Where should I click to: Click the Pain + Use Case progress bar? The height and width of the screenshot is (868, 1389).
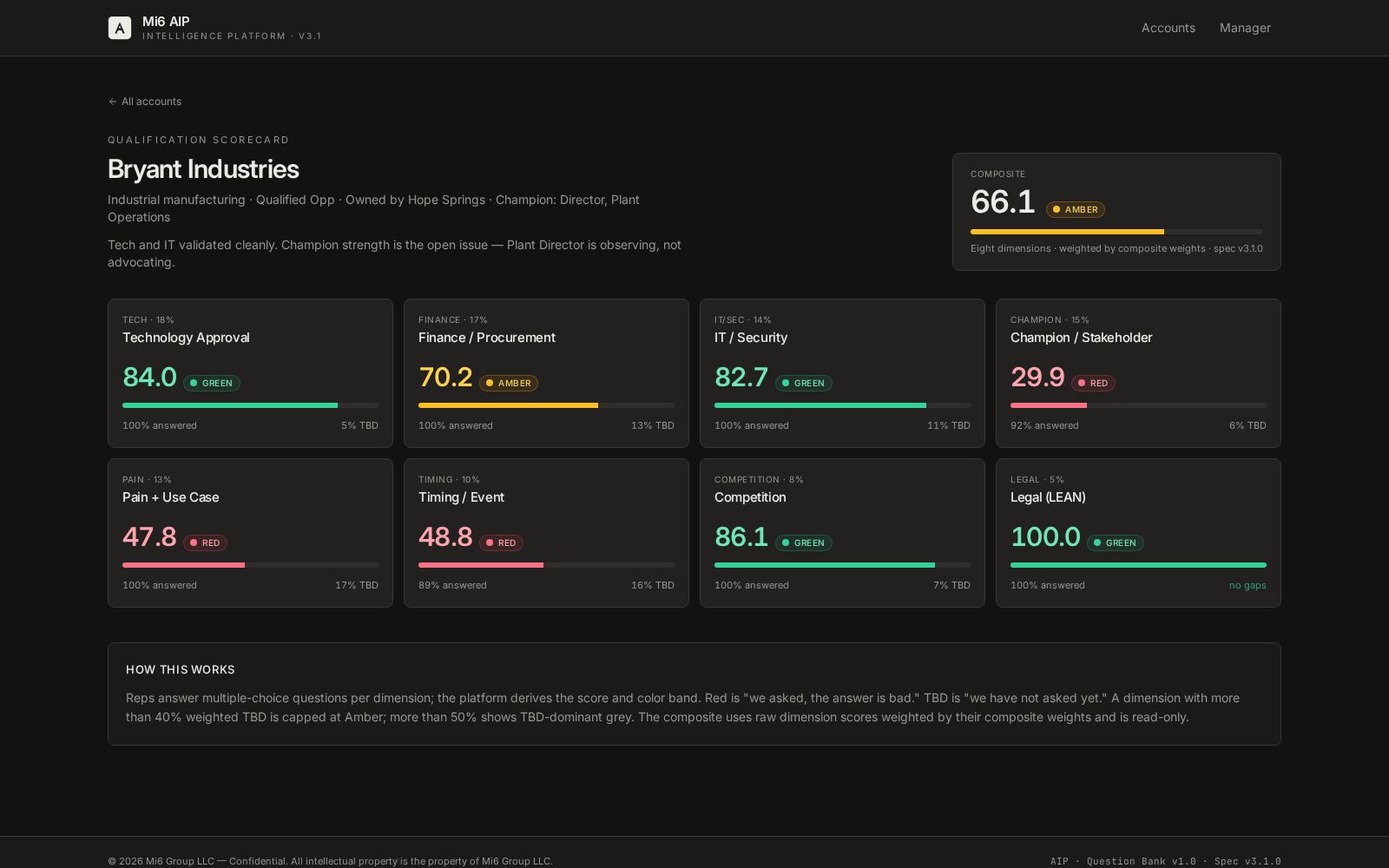point(250,565)
